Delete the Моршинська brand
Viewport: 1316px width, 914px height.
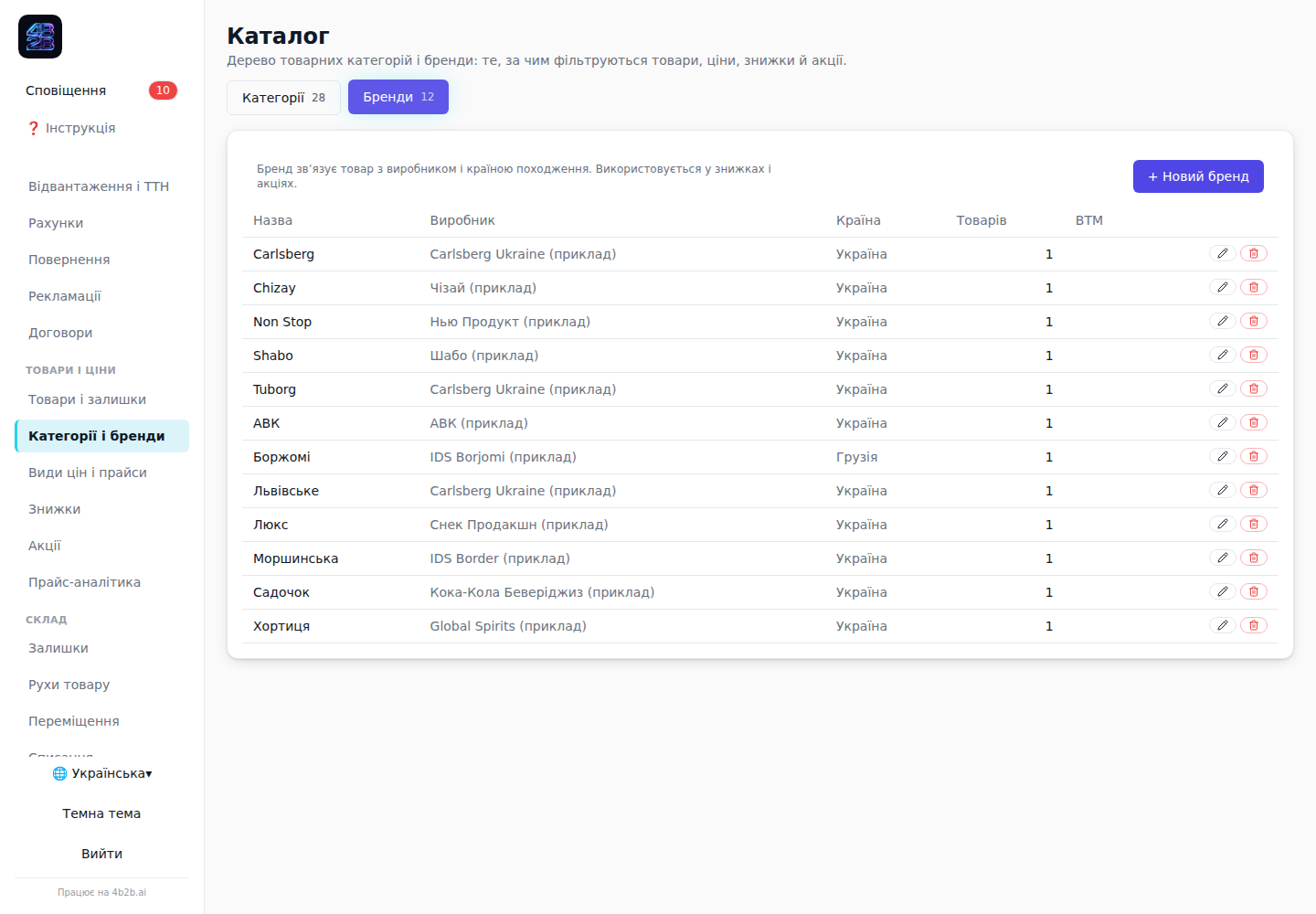pos(1254,558)
